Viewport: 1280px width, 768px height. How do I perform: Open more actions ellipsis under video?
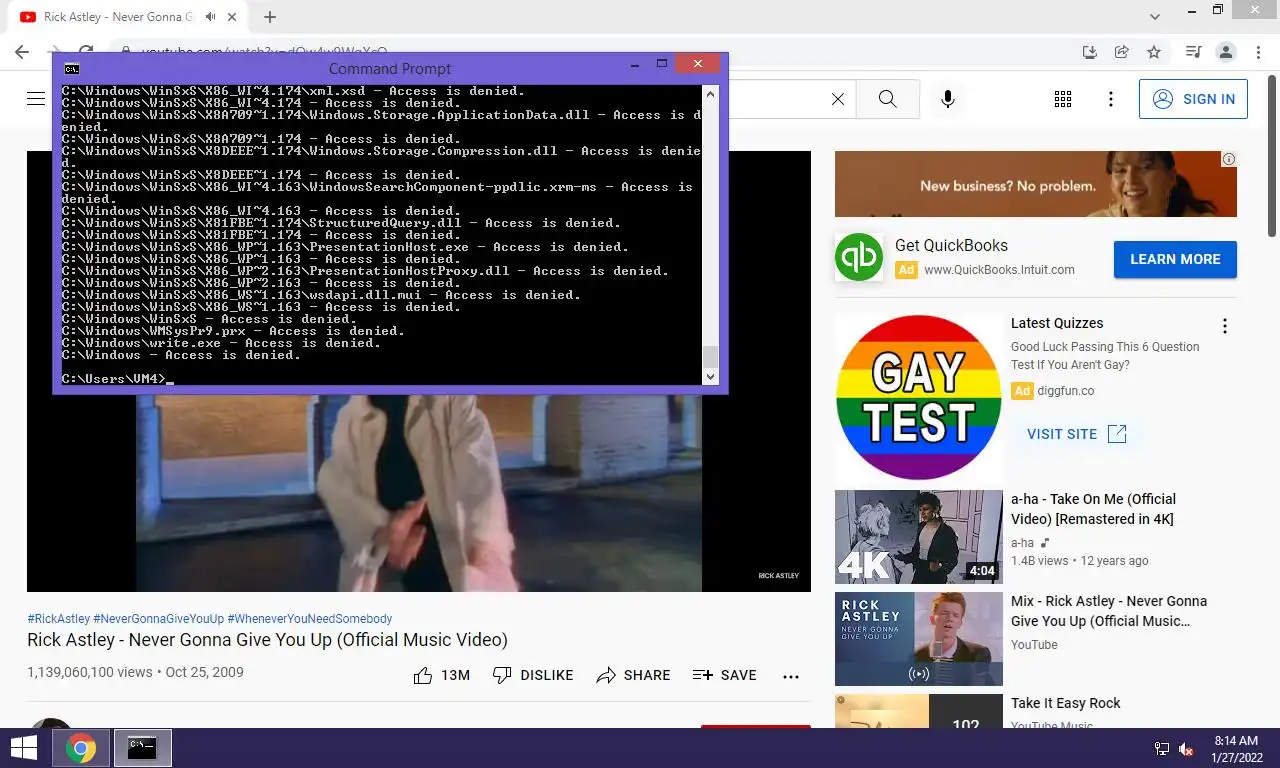pos(791,676)
